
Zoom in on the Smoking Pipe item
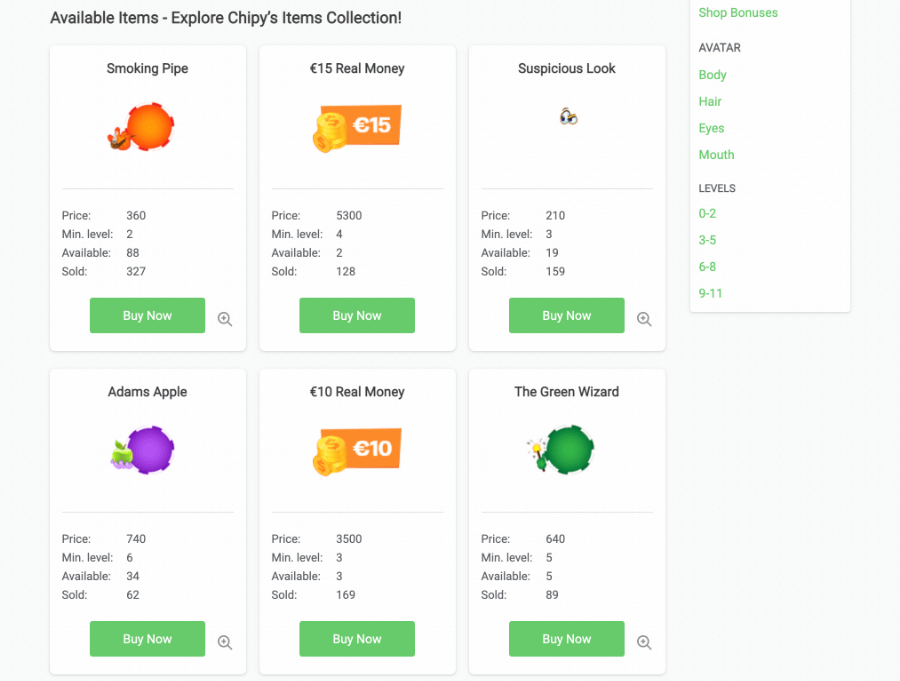point(225,319)
